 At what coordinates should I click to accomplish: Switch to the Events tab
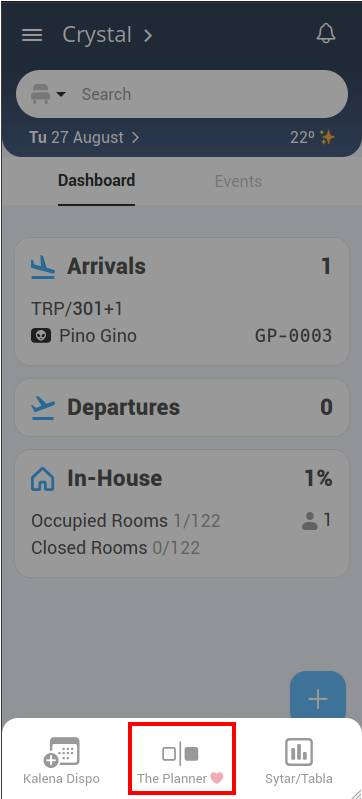[x=238, y=181]
